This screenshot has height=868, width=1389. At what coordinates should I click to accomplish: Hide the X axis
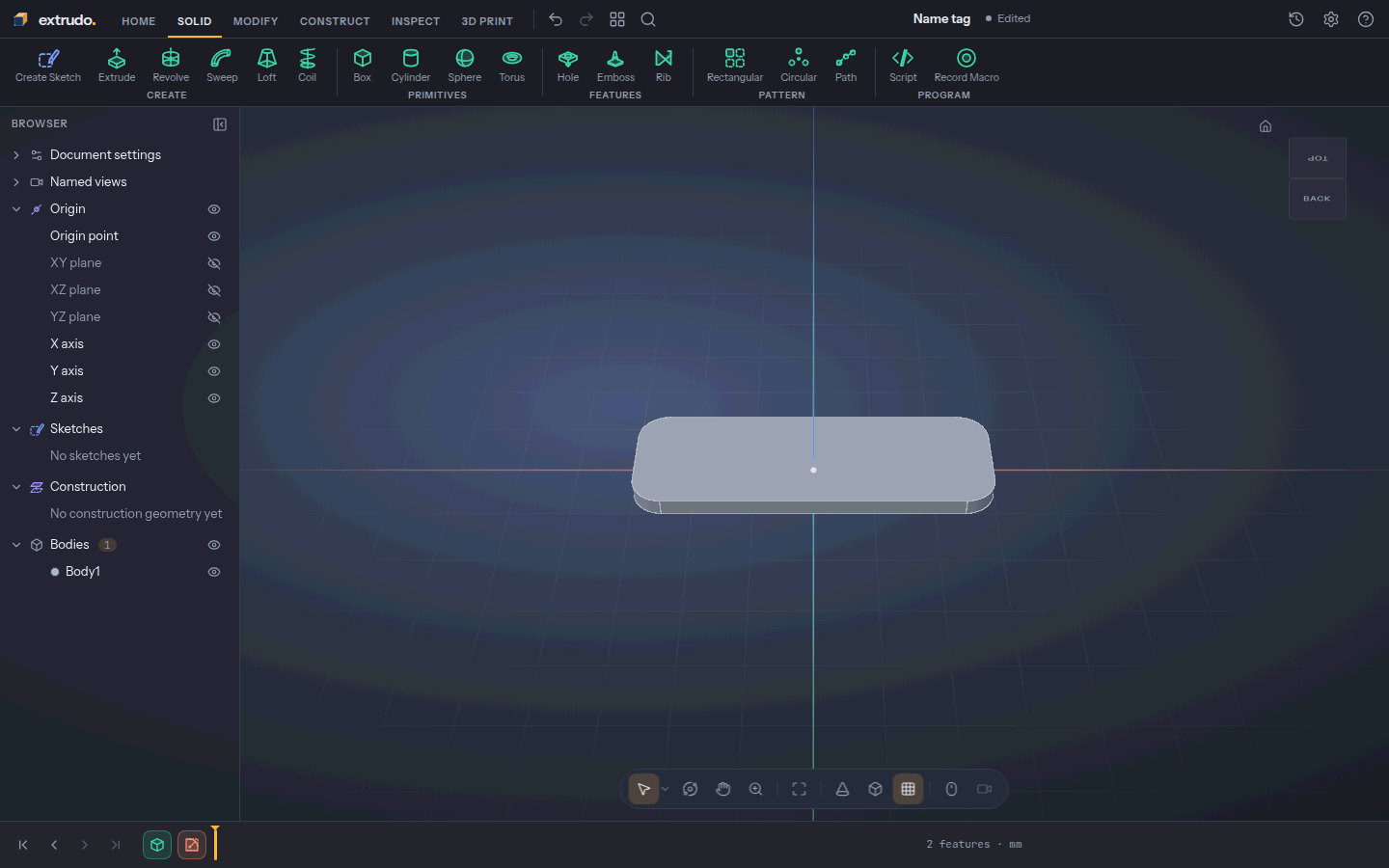click(x=214, y=344)
